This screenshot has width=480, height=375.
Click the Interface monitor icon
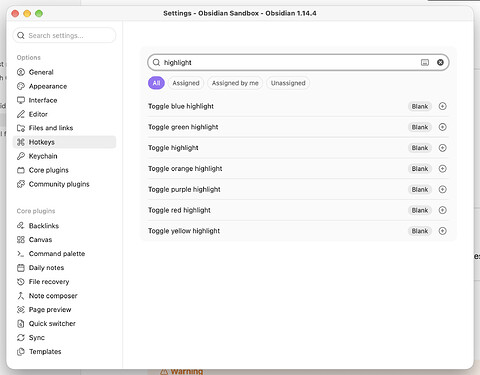(x=21, y=100)
